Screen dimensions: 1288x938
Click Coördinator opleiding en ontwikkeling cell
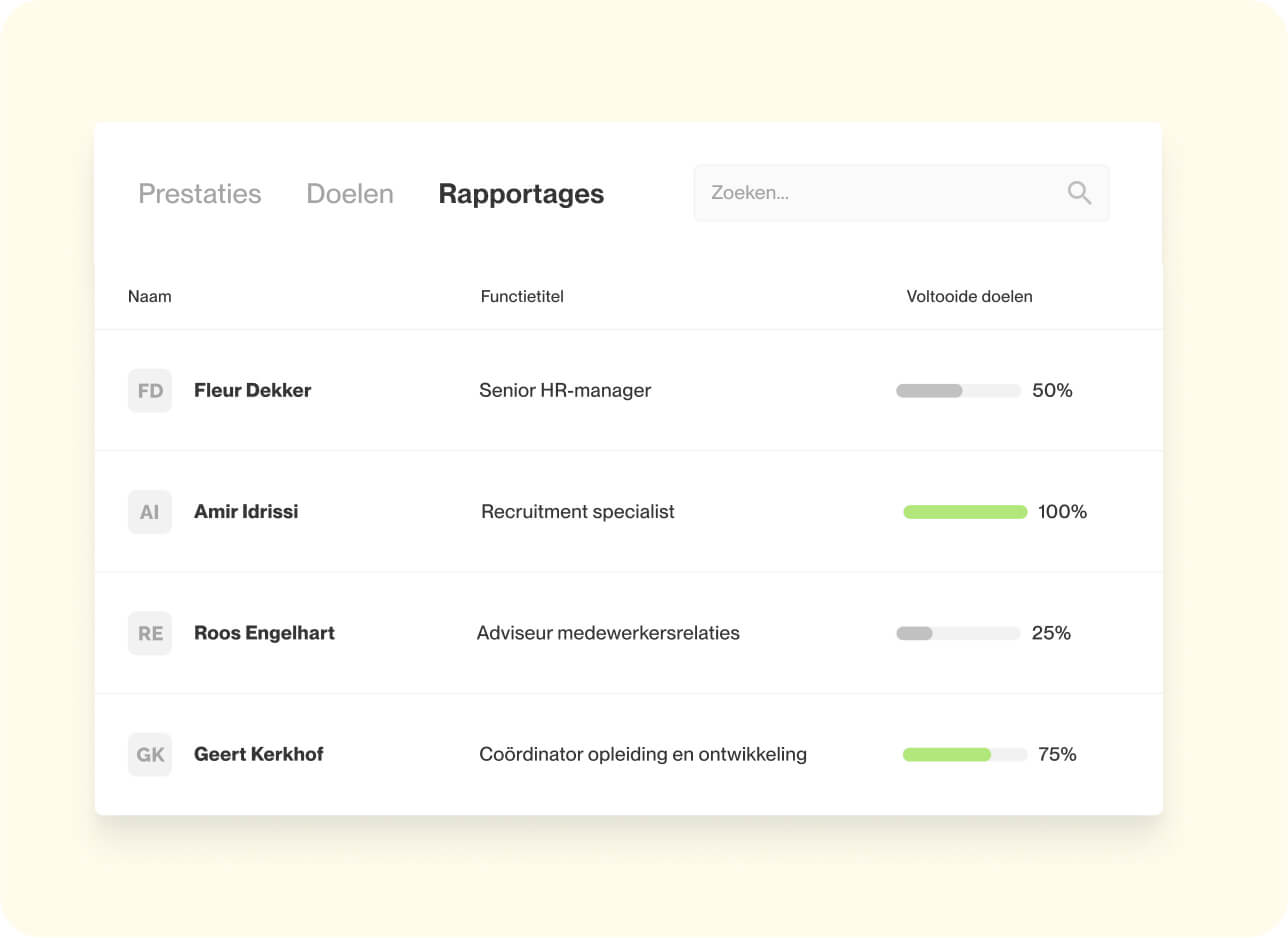coord(643,755)
